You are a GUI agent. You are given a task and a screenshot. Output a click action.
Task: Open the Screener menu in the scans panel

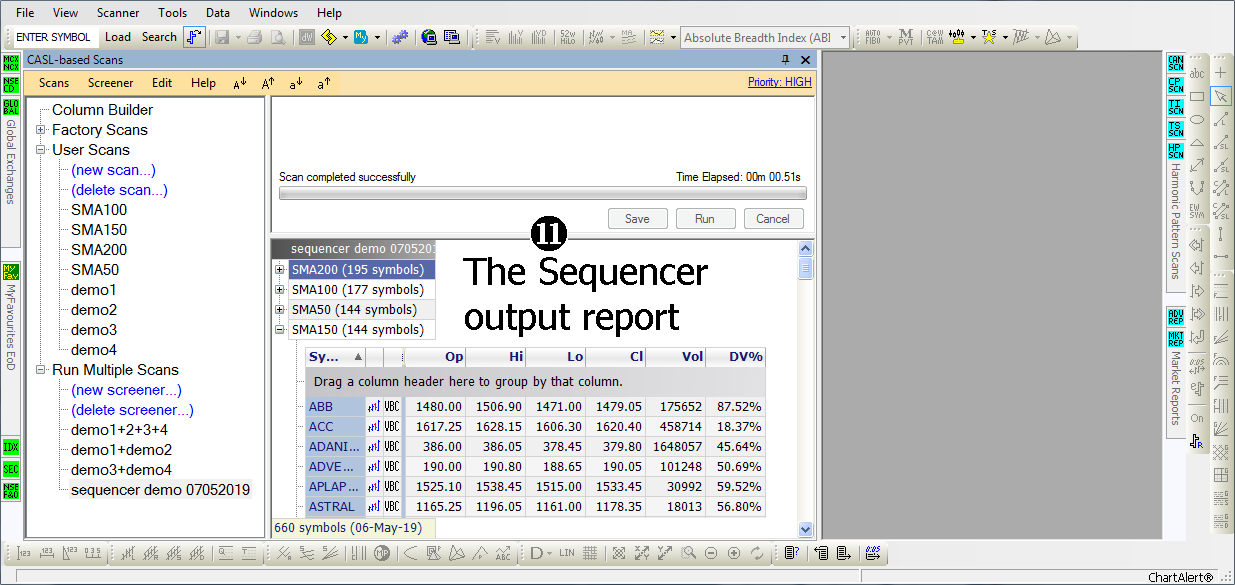click(x=110, y=83)
